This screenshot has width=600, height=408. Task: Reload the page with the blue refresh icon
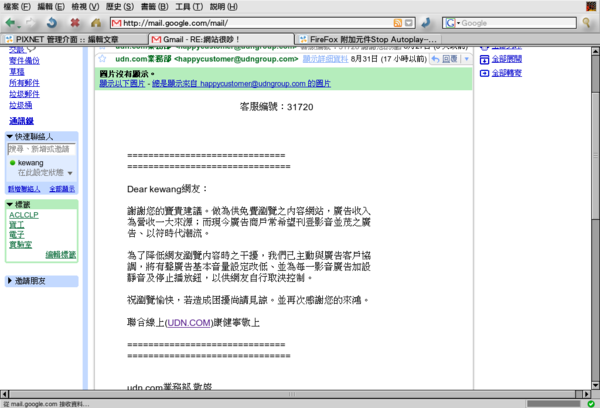coord(52,23)
